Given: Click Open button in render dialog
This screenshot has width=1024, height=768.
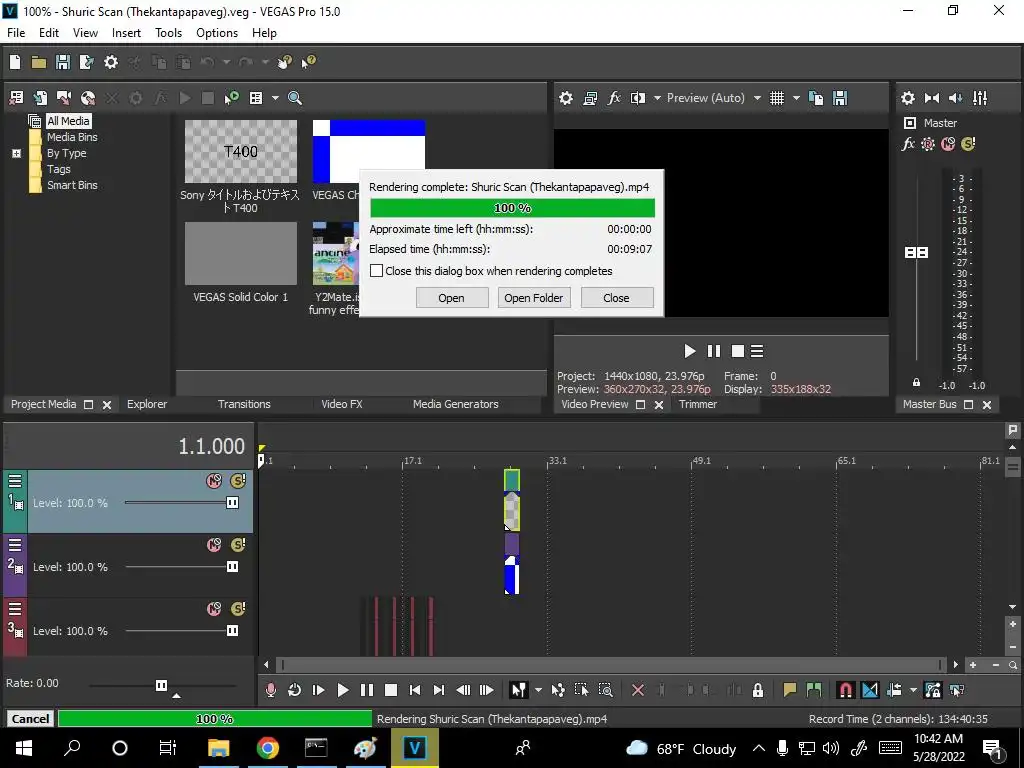Looking at the screenshot, I should click(452, 298).
